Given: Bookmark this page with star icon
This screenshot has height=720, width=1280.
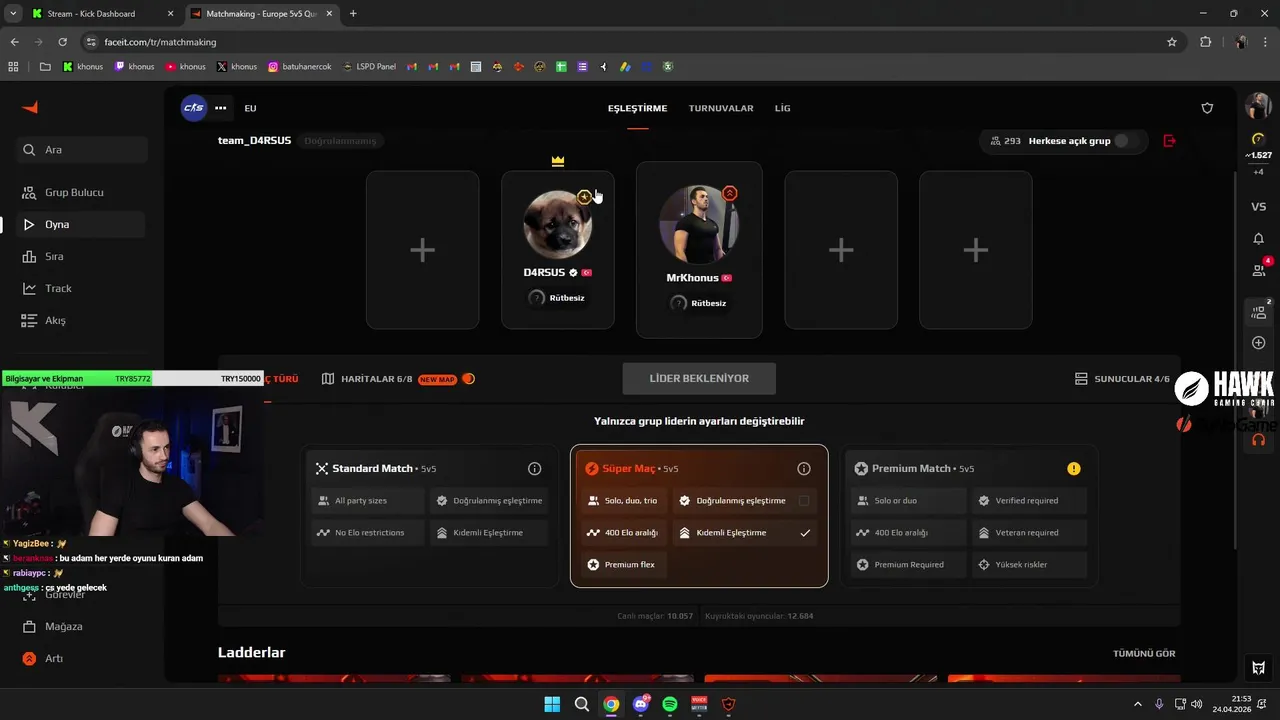Looking at the screenshot, I should pos(1172,42).
